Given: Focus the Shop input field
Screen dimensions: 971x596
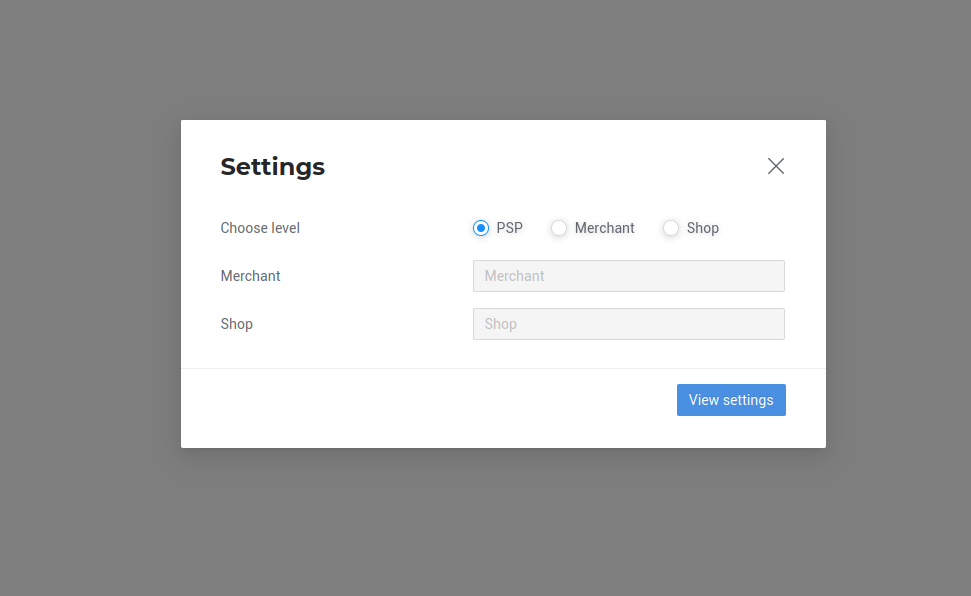Looking at the screenshot, I should tap(628, 324).
